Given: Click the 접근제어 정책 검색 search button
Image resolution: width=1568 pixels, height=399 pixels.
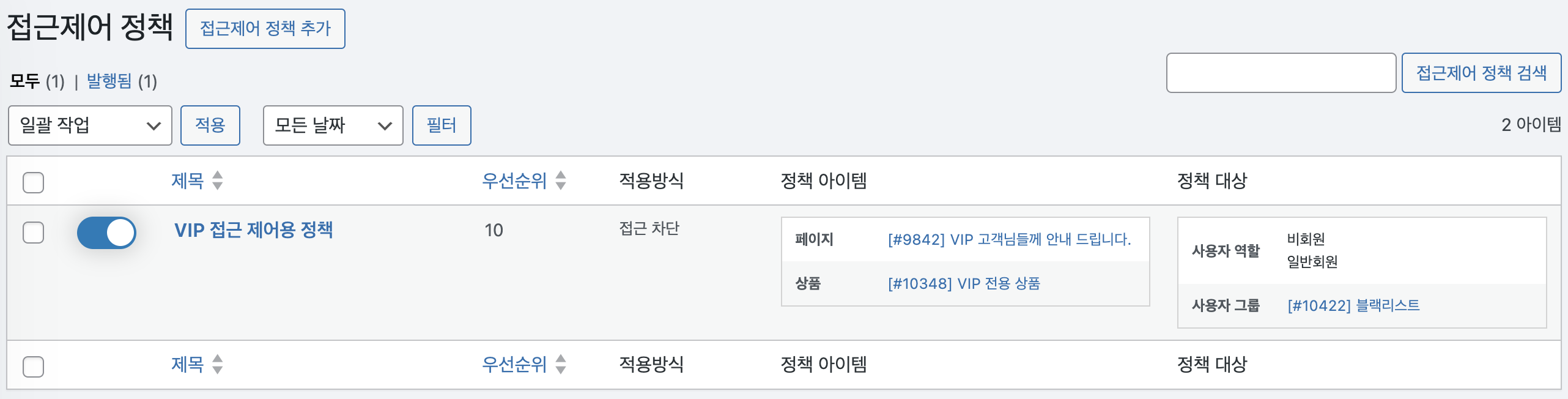Looking at the screenshot, I should [x=1481, y=73].
